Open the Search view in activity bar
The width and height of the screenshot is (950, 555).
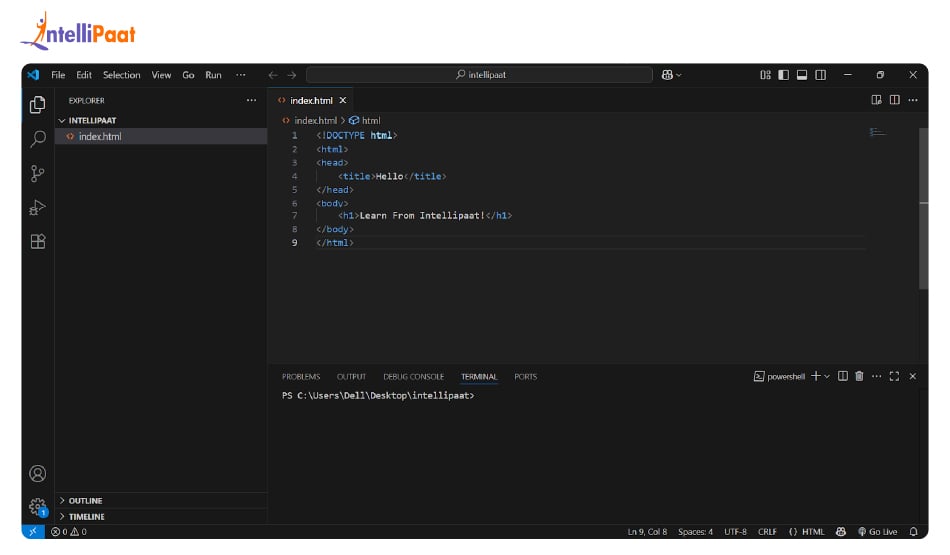38,139
